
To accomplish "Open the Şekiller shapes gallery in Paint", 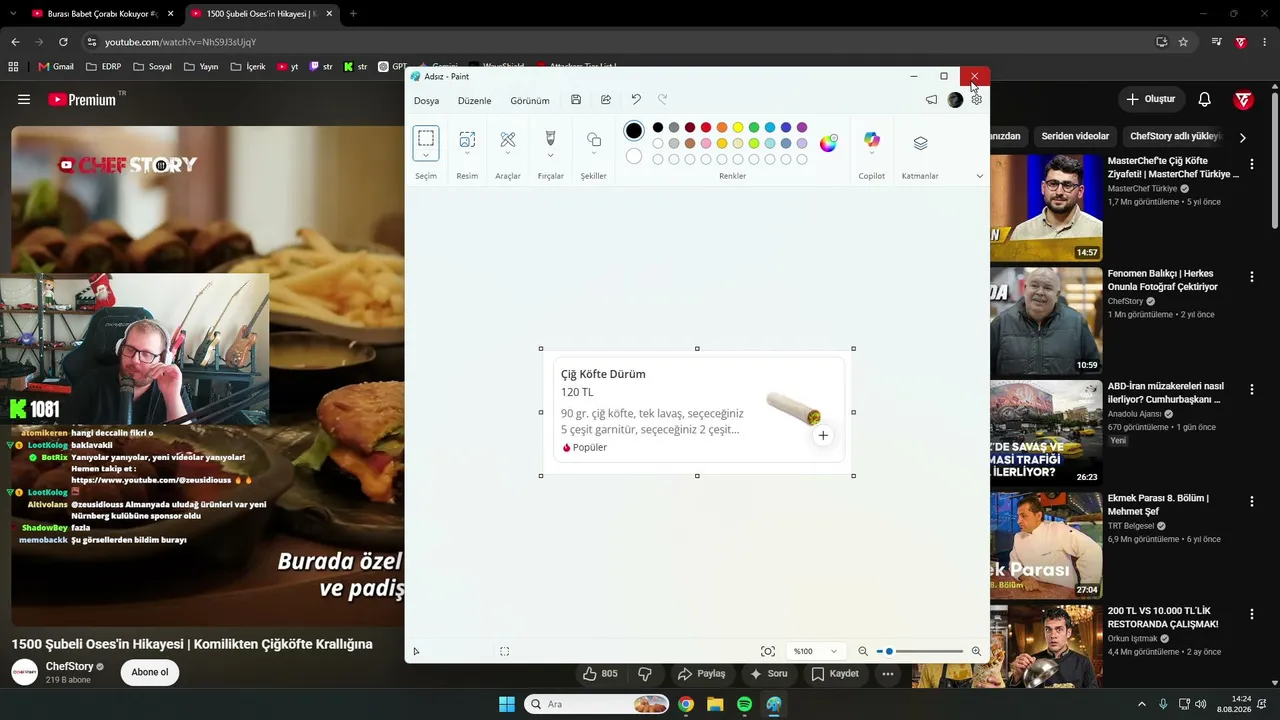I will 594,140.
